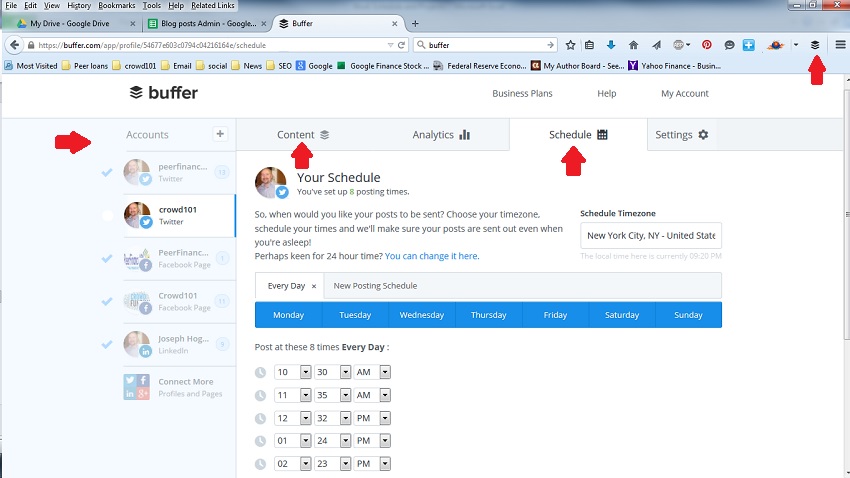Viewport: 850px width, 478px height.
Task: Click the Buffer extension icon in toolbar
Action: click(x=815, y=45)
